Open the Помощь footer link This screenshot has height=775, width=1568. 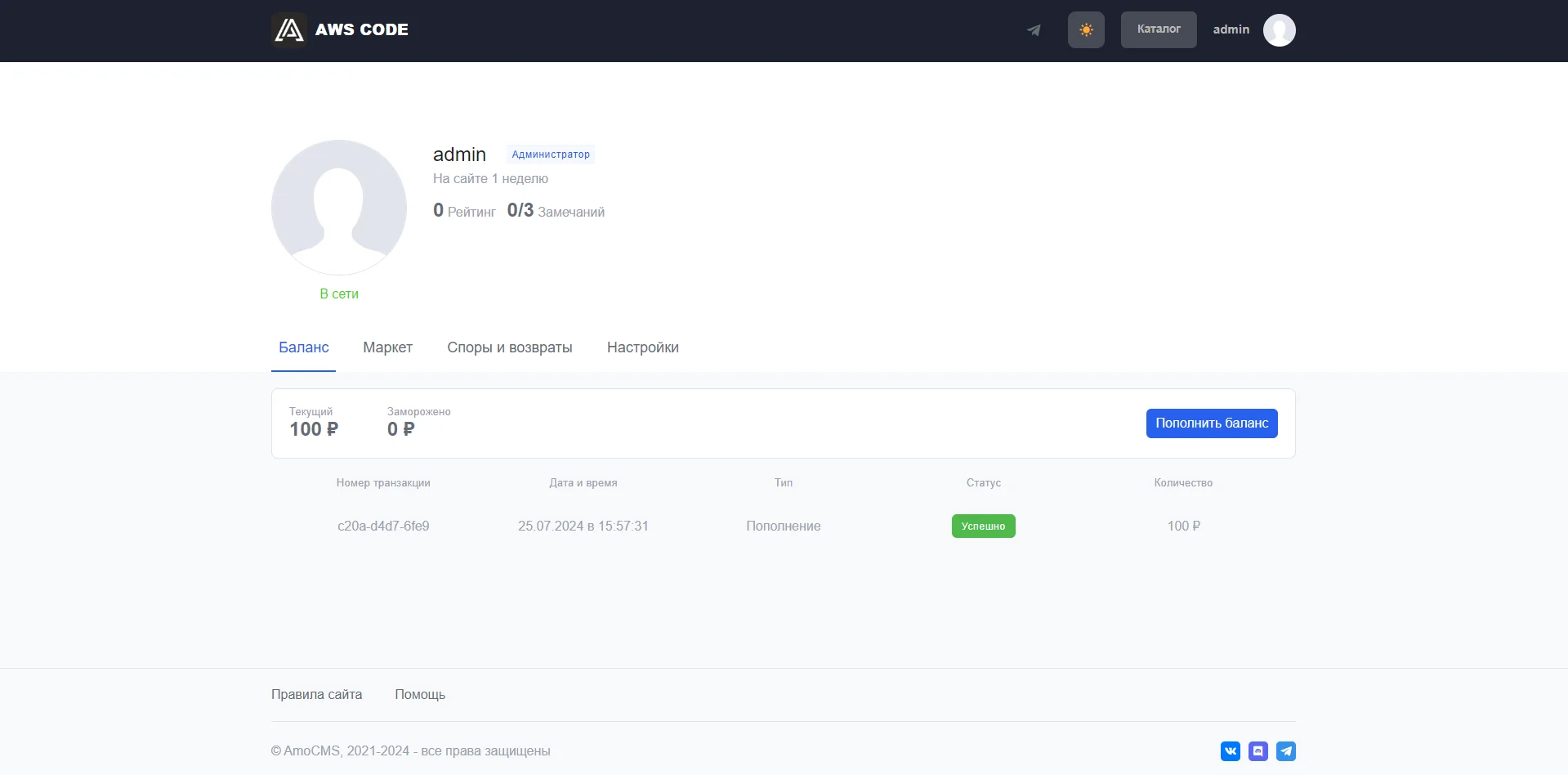[420, 695]
